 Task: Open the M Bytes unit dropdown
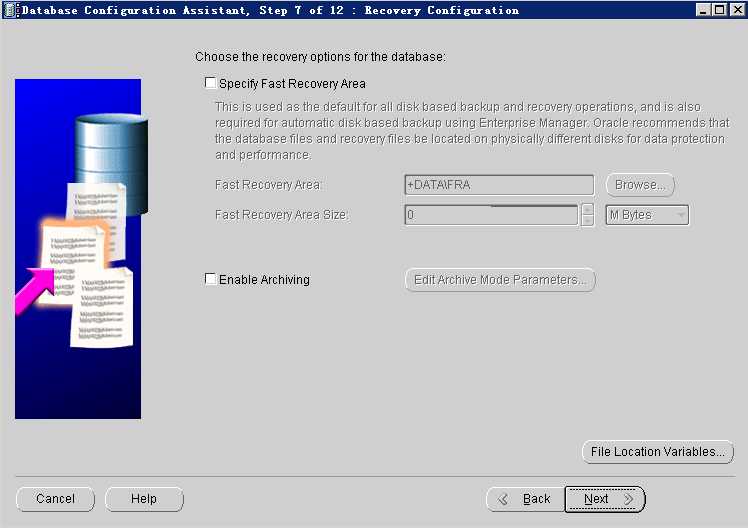(647, 215)
